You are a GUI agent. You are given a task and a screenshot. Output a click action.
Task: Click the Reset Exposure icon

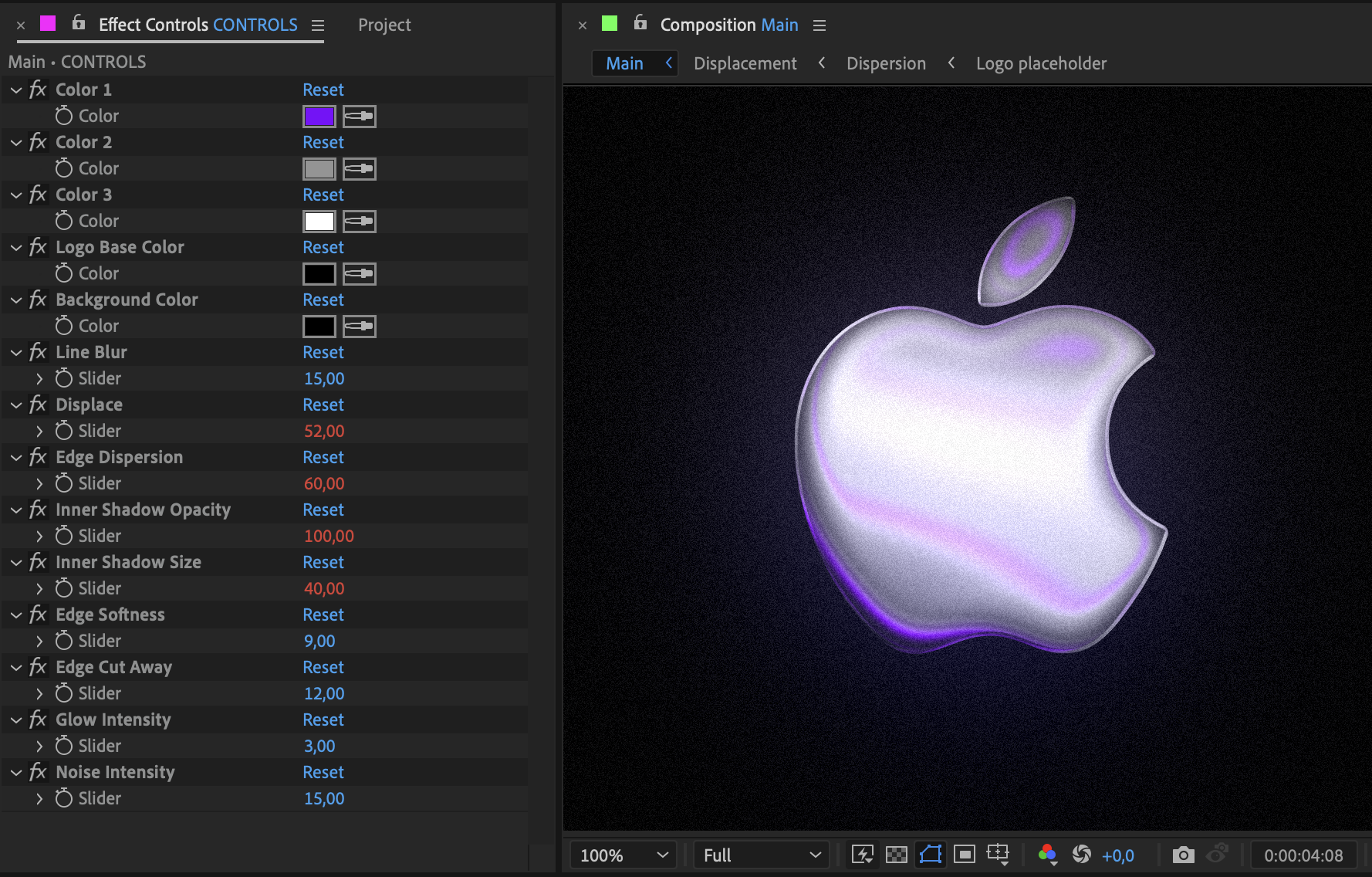tap(1082, 854)
